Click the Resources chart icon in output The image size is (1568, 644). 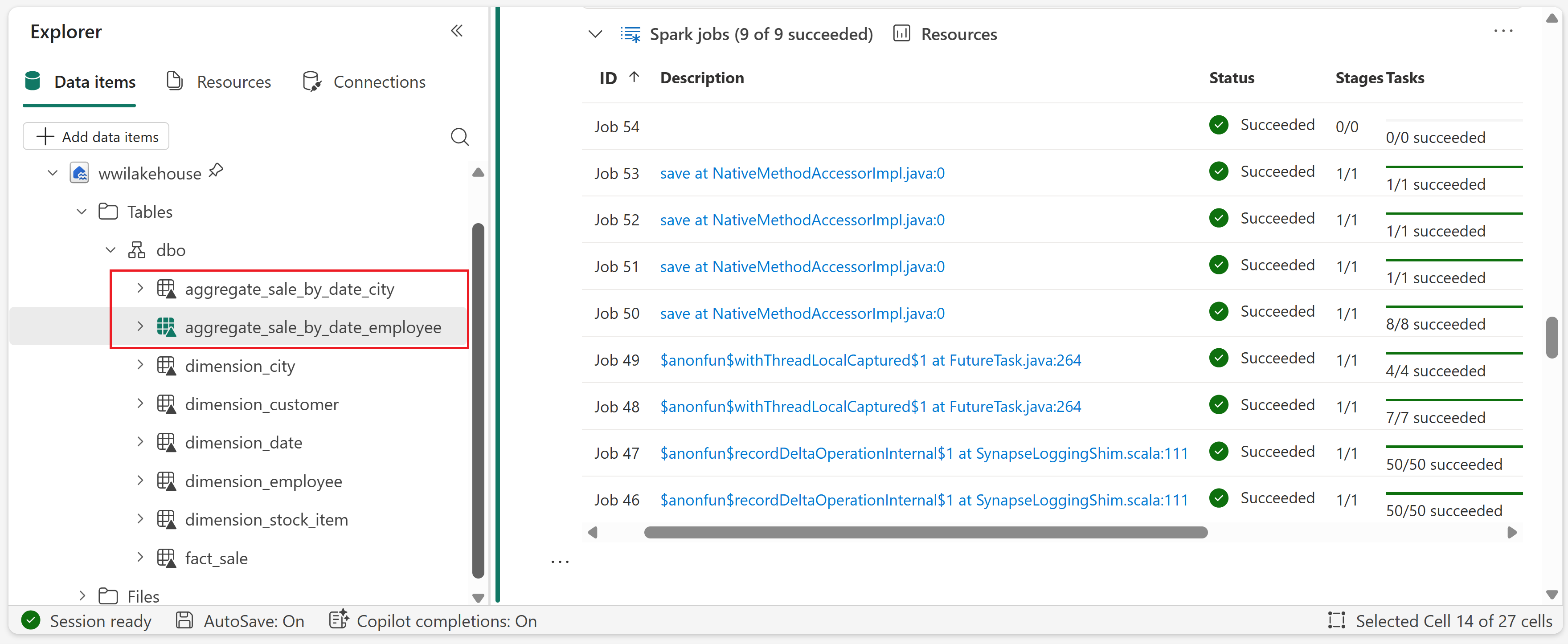point(901,33)
